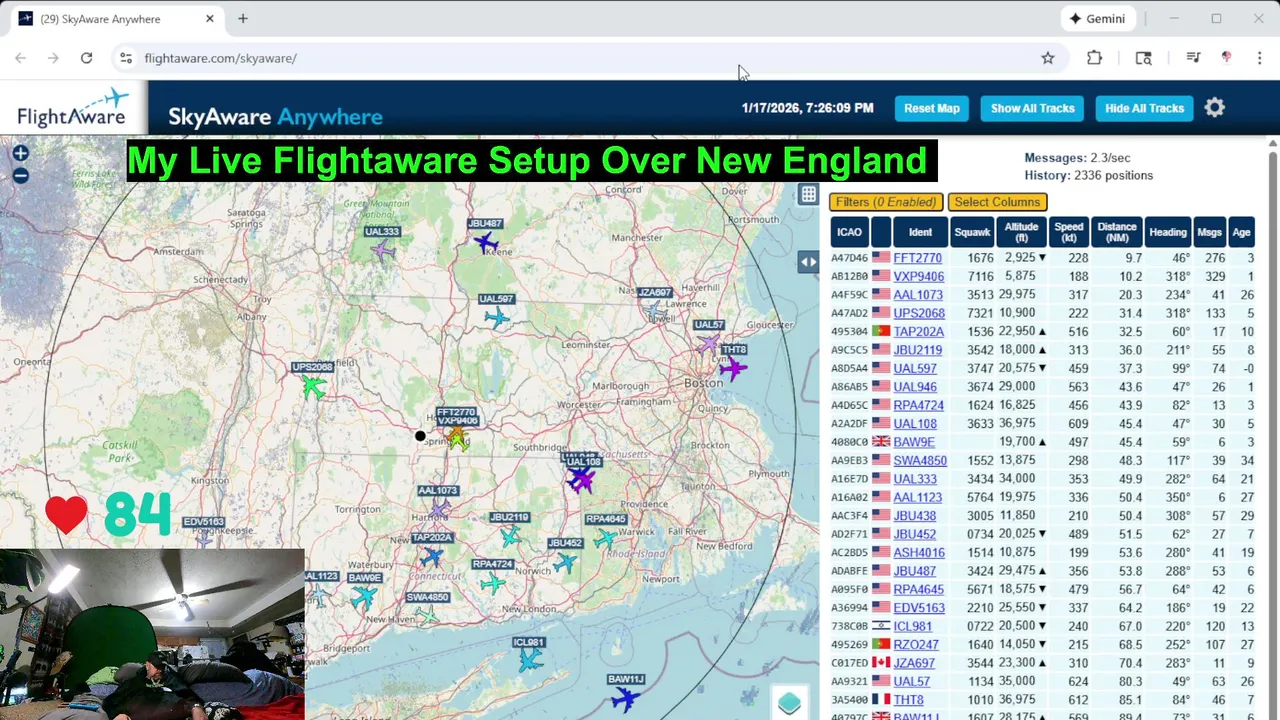
Task: Click the FlightAware logo
Action: pos(73,108)
